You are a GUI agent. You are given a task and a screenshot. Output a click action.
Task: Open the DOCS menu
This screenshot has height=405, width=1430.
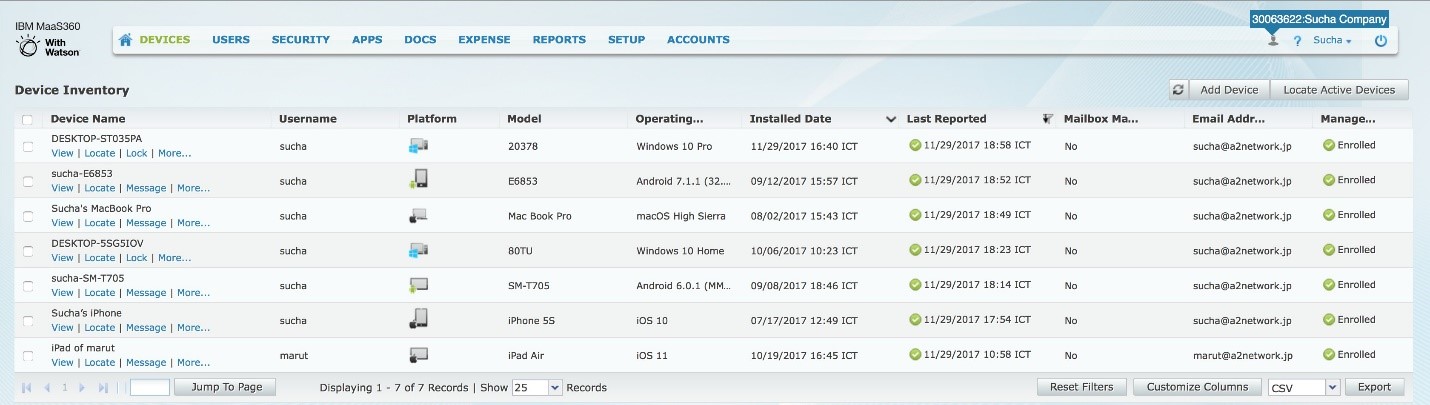pyautogui.click(x=420, y=40)
